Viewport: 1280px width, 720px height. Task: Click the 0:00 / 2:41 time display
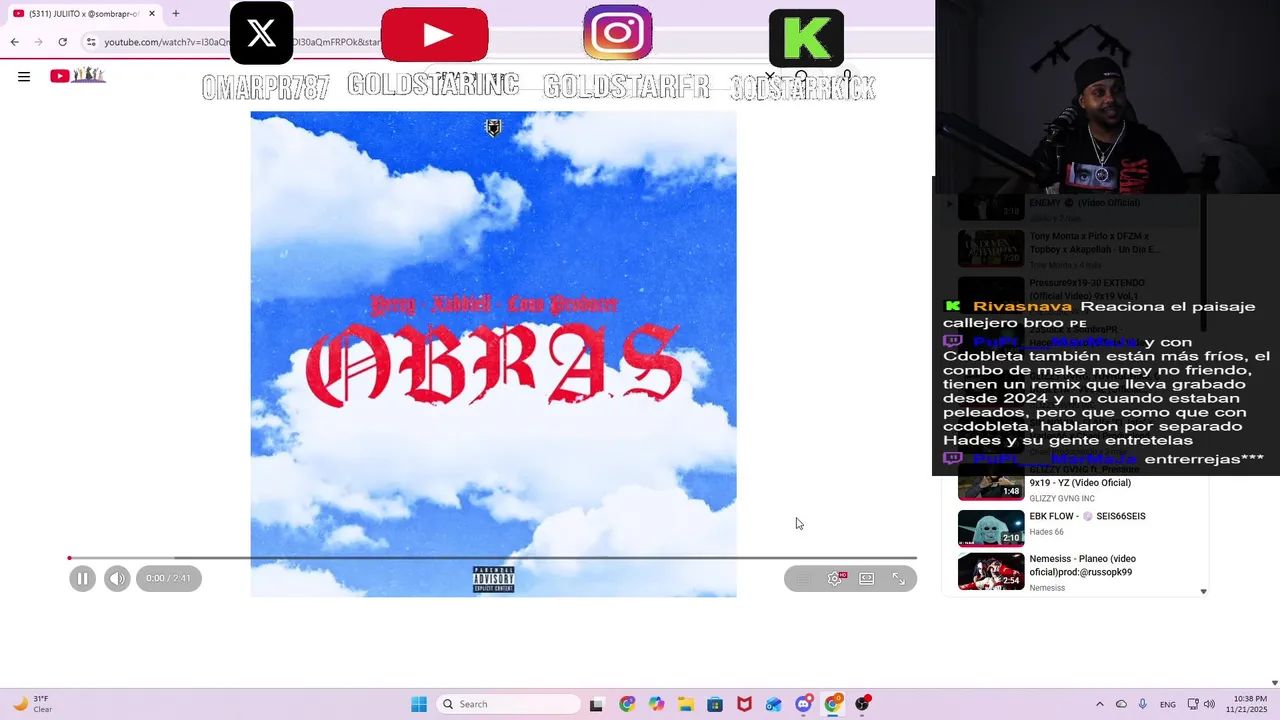point(169,578)
